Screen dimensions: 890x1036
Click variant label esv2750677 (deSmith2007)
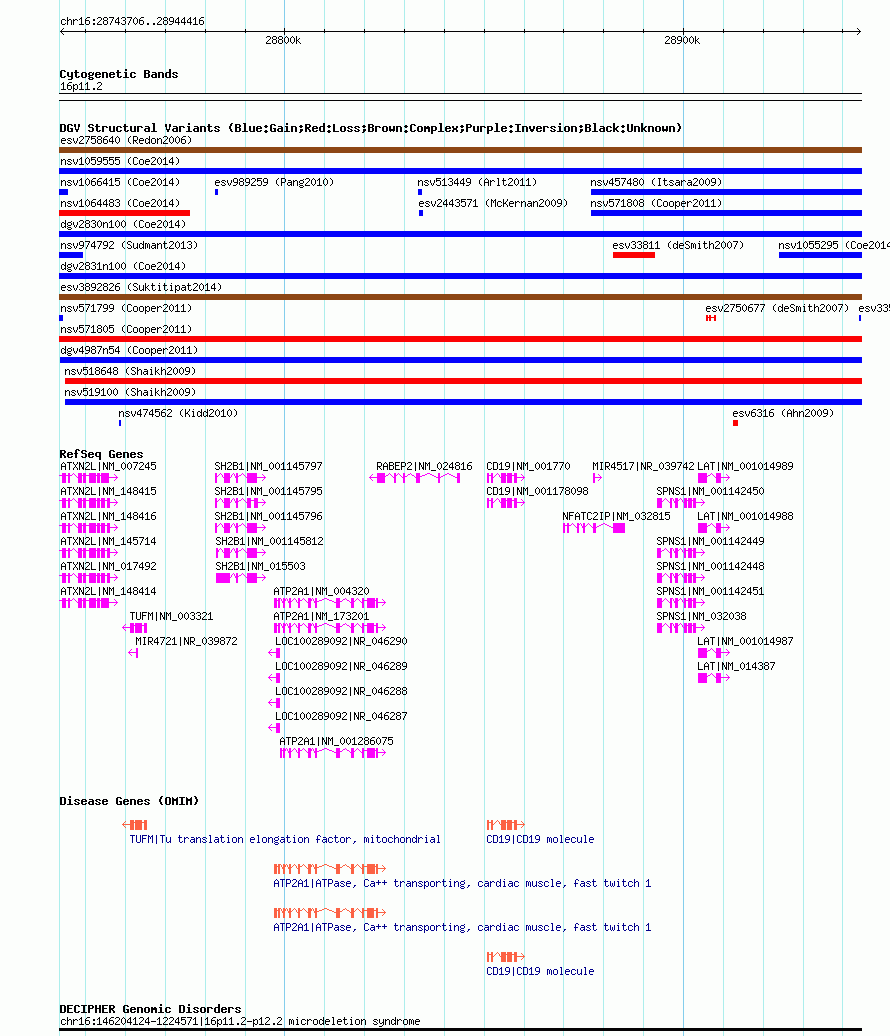(777, 309)
